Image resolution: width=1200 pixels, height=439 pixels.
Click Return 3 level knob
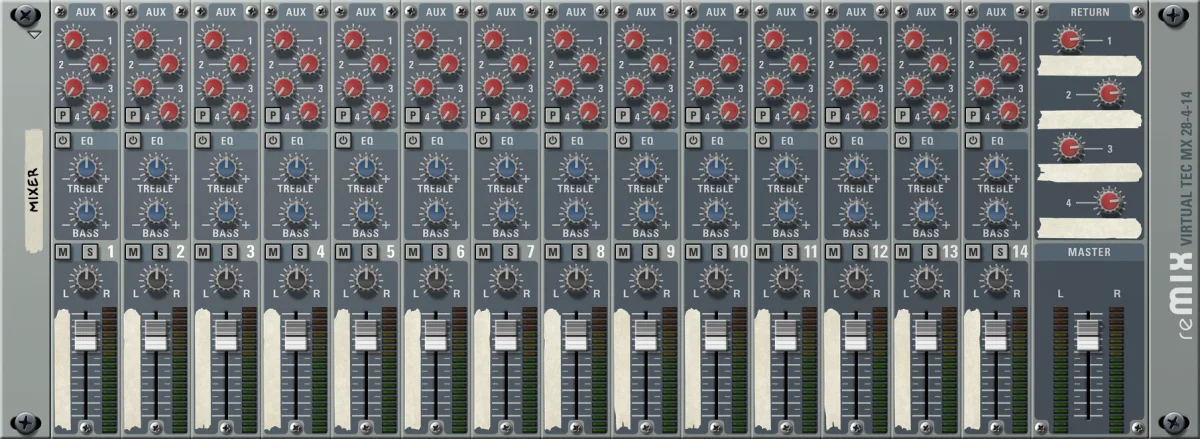tap(1071, 149)
